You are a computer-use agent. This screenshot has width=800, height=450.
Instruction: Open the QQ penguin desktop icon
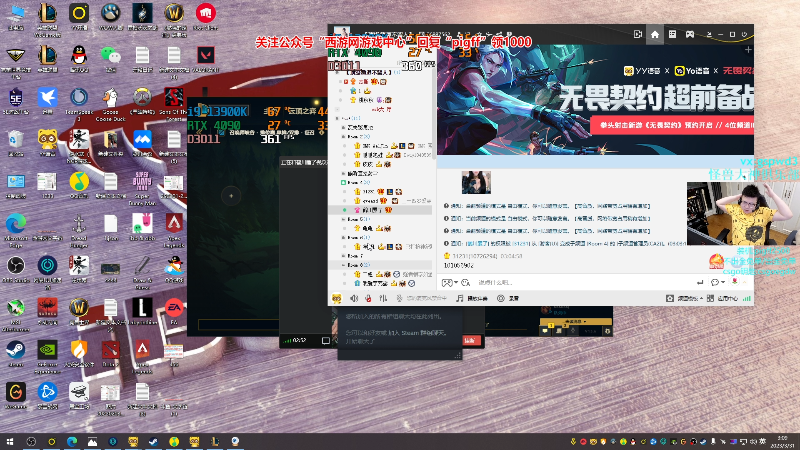point(79,59)
